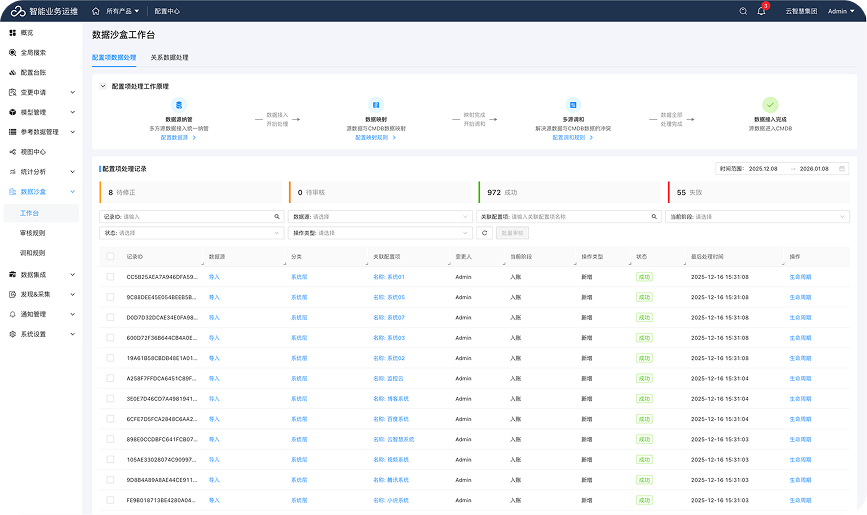Open the 数据源 filter dropdown
Screen dimensions: 867x515
point(380,216)
